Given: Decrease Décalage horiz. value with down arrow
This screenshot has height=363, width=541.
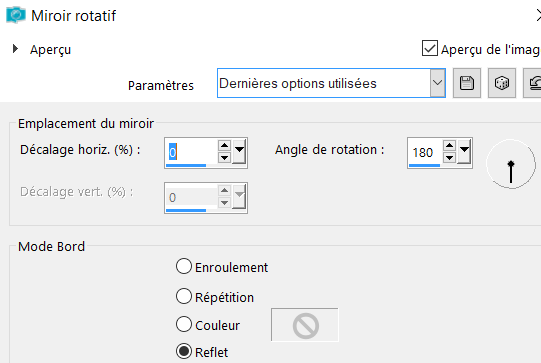Looking at the screenshot, I should click(x=225, y=158).
